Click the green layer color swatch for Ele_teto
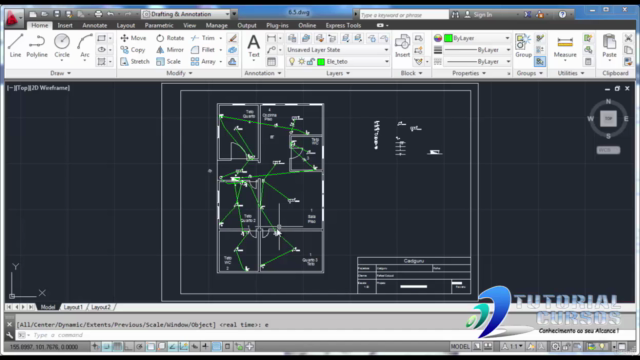The width and height of the screenshot is (640, 360). (x=321, y=62)
